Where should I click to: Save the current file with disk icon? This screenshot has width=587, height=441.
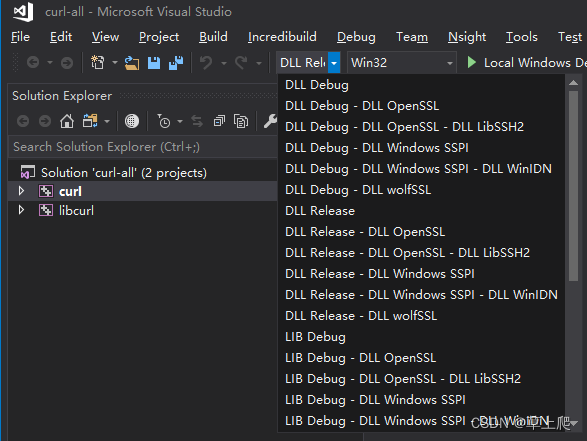154,63
